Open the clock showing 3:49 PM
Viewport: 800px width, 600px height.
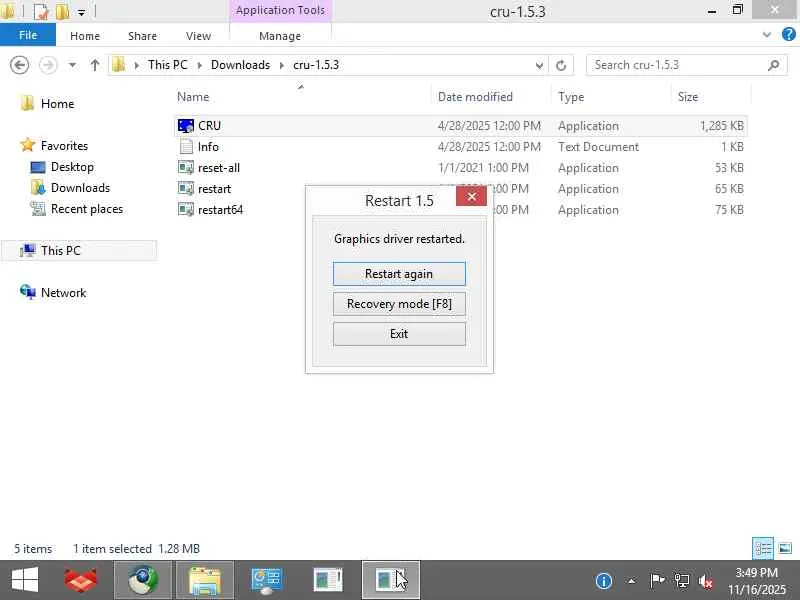click(x=757, y=581)
